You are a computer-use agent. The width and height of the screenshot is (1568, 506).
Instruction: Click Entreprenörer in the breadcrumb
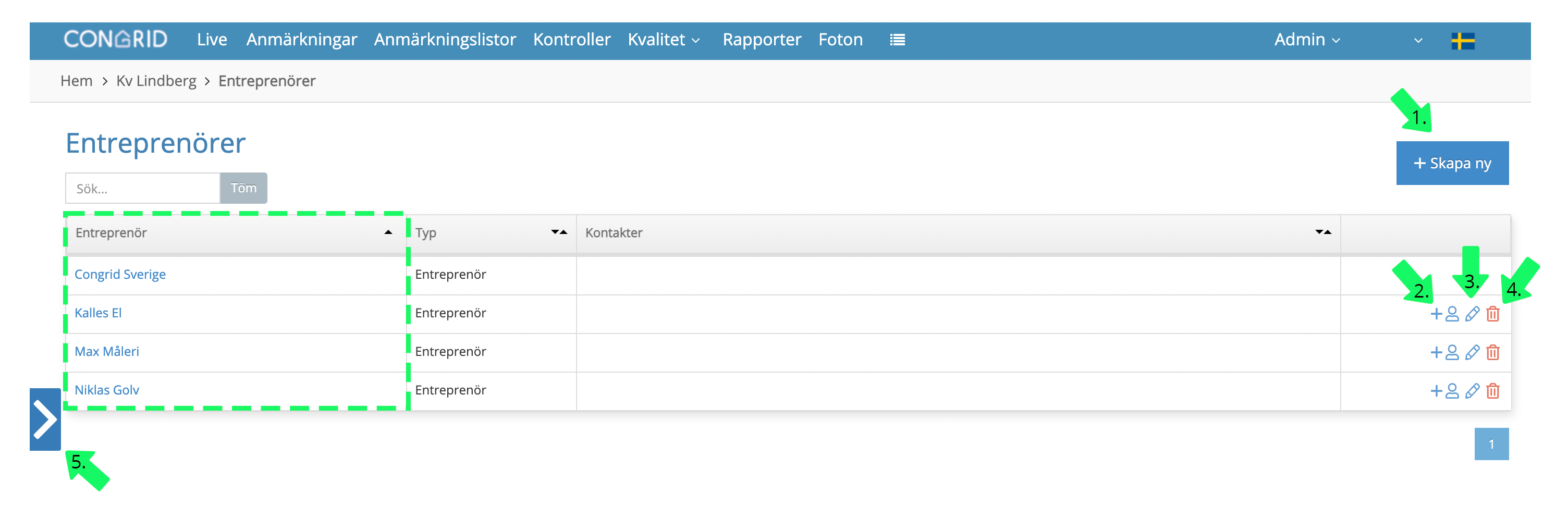(266, 81)
